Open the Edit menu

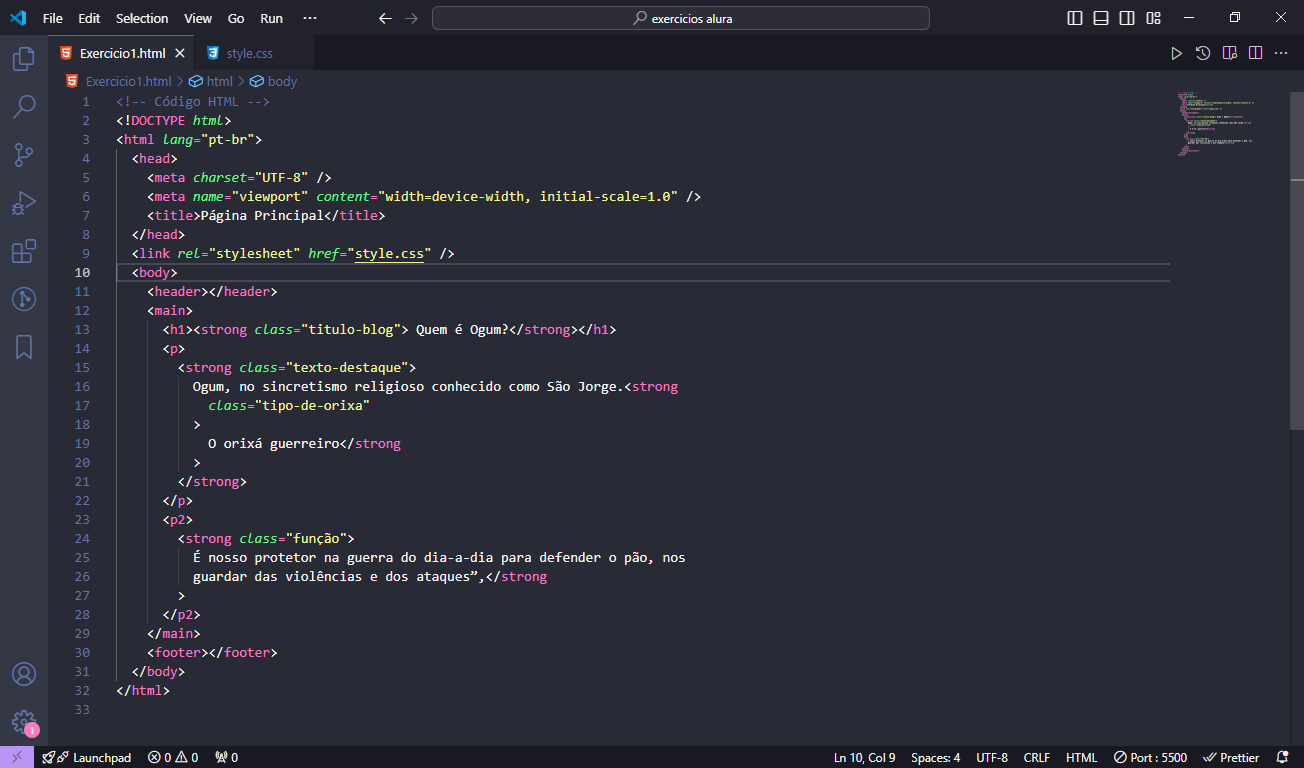(89, 18)
